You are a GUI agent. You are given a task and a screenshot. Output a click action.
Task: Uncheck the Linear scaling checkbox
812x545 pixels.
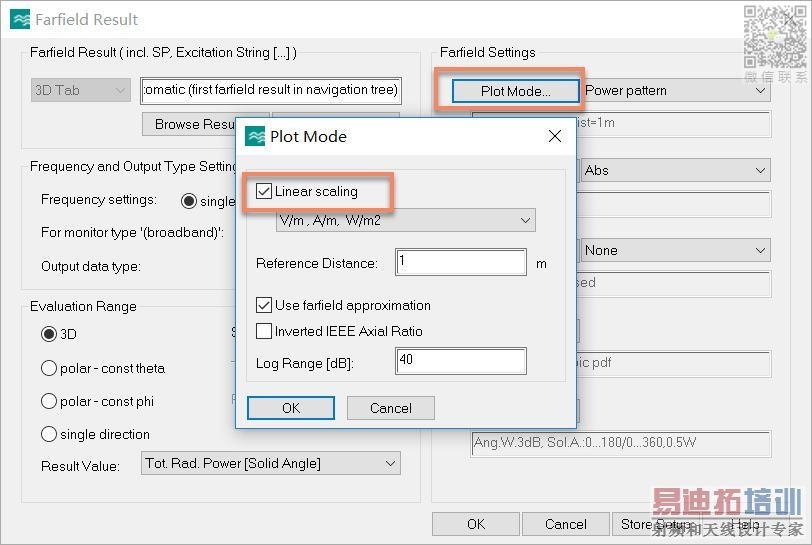[264, 191]
